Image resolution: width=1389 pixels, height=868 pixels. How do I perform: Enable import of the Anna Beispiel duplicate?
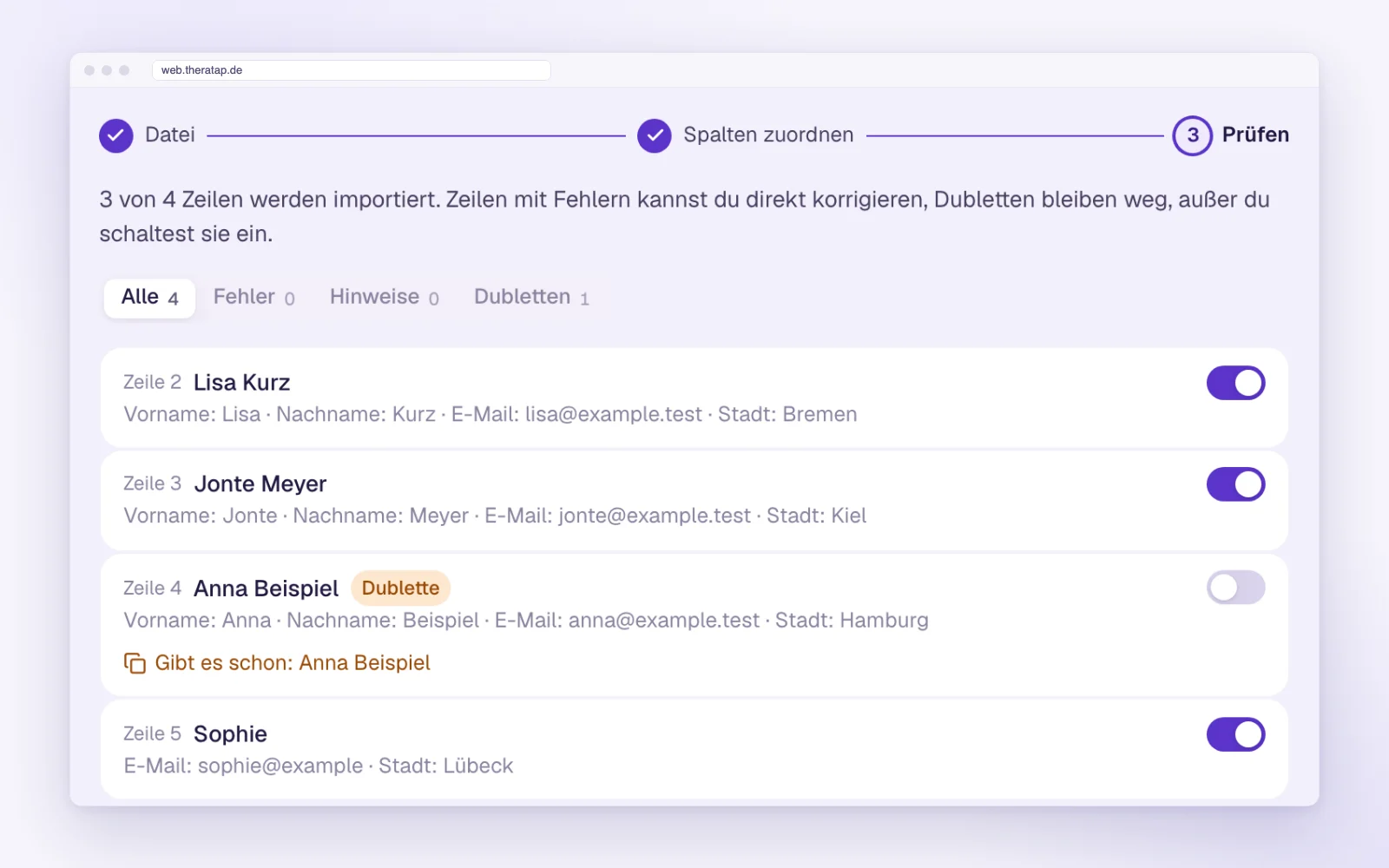coord(1235,588)
